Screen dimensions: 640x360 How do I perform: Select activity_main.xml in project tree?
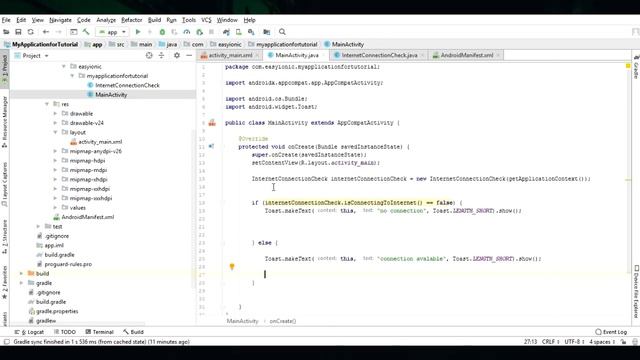pos(100,142)
